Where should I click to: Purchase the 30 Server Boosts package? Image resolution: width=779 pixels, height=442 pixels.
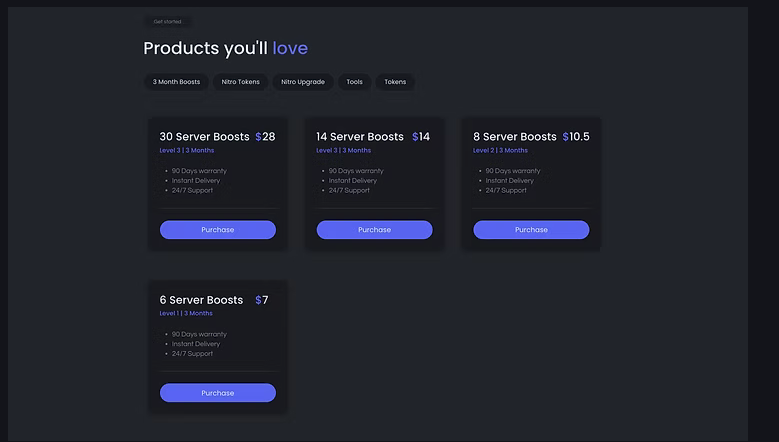pos(217,230)
